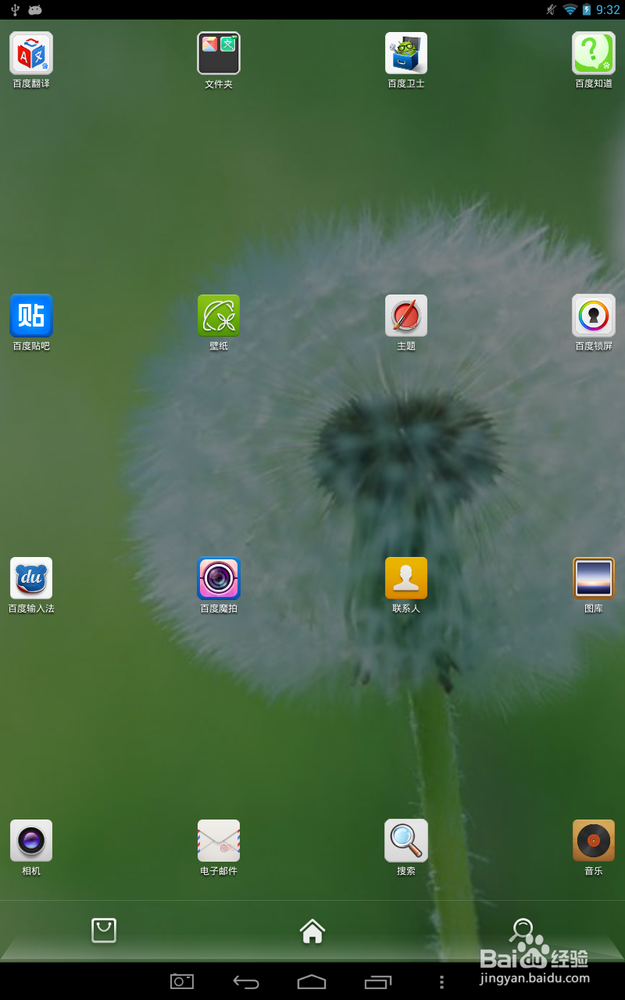The height and width of the screenshot is (1000, 625).
Task: Open recent apps from navigation bar
Action: [378, 982]
